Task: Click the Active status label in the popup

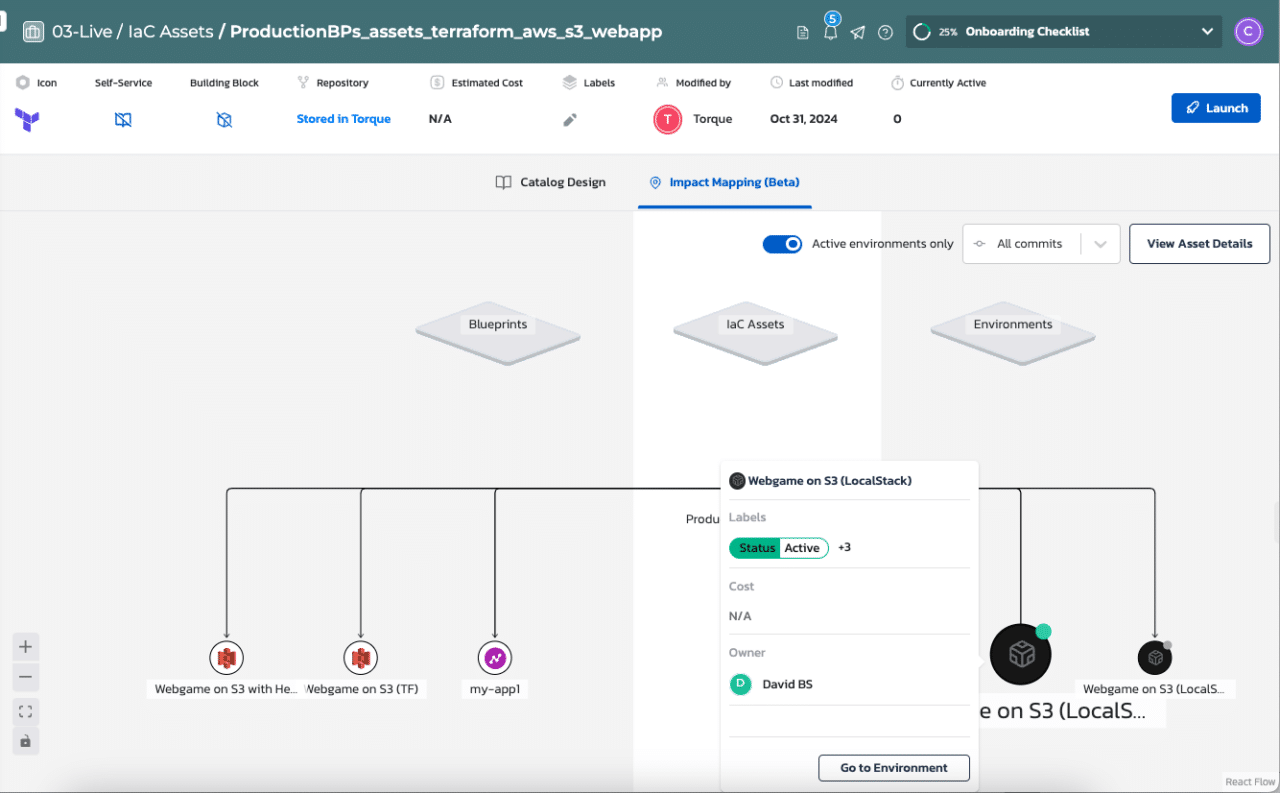Action: point(803,547)
